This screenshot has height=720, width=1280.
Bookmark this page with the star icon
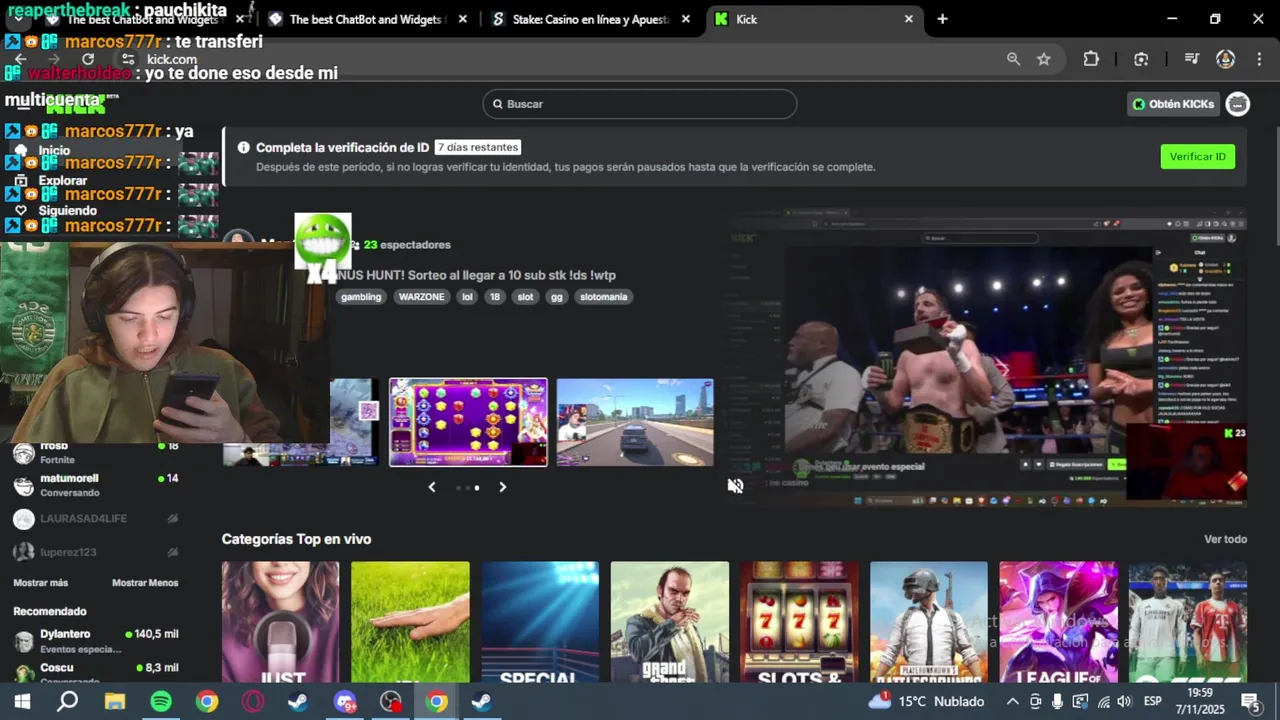point(1044,59)
